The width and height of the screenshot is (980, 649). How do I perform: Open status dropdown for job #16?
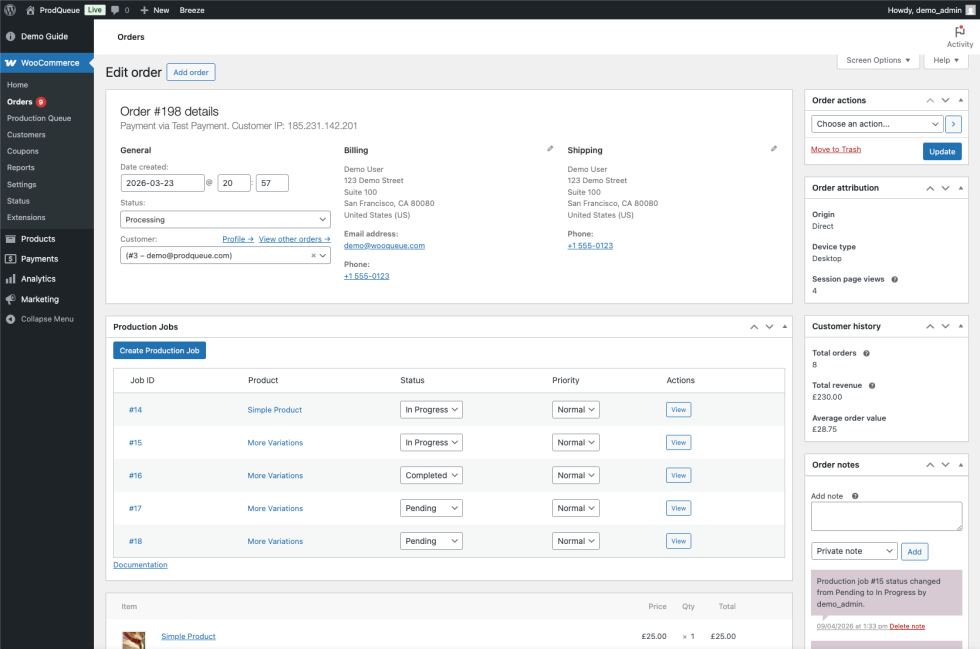432,476
